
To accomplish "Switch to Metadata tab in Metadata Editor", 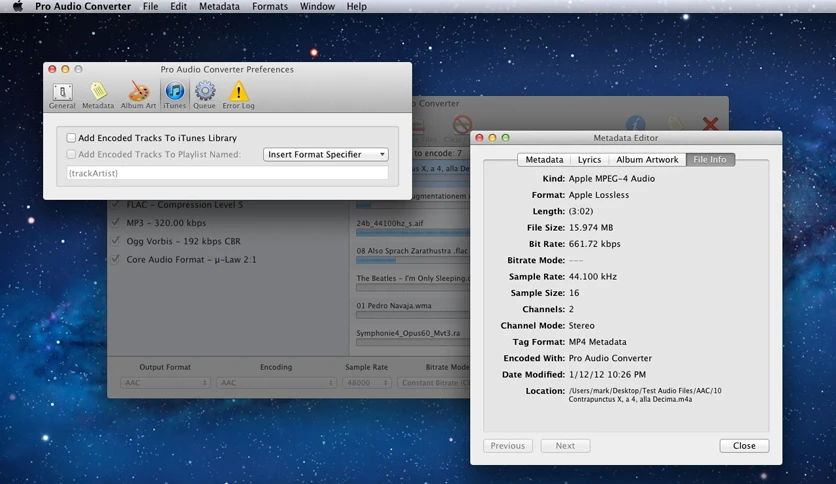I will tap(544, 160).
